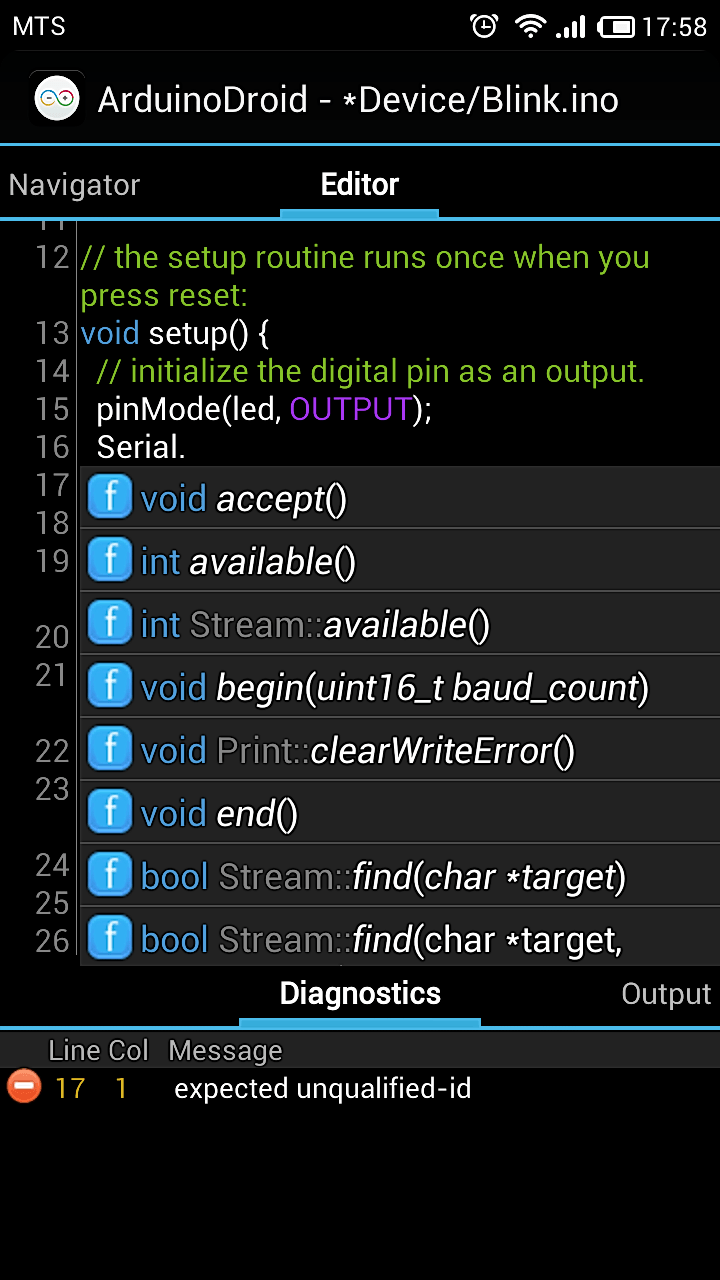
Task: Tap the pinMode(led, OUTPUT) code line
Action: pos(264,409)
